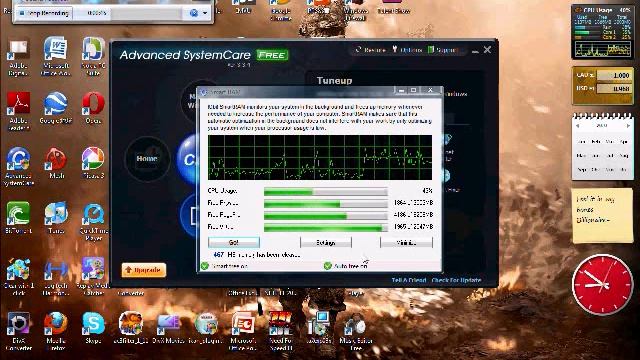Click the CPU Usage gadget graph
640x360 pixels.
[x=602, y=49]
